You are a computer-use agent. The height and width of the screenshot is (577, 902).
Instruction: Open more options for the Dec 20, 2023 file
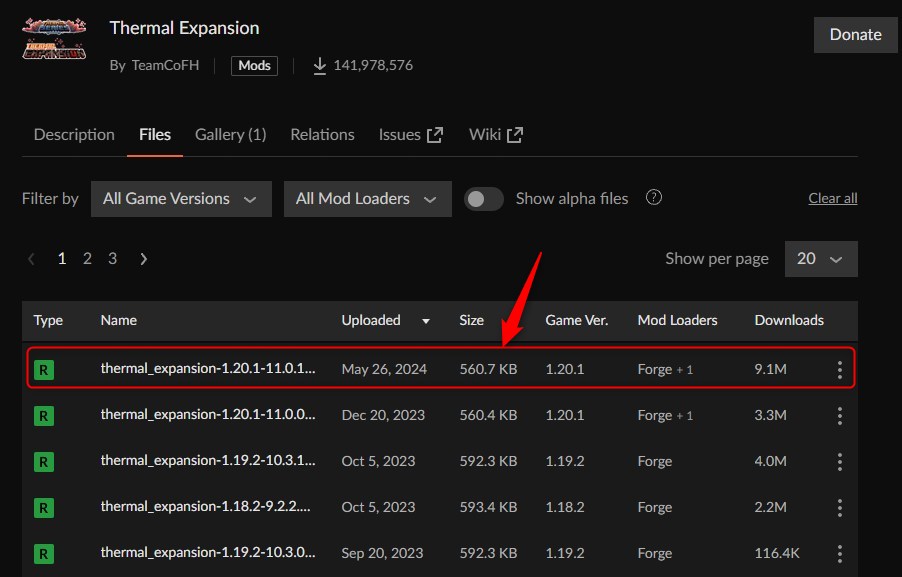click(x=840, y=415)
